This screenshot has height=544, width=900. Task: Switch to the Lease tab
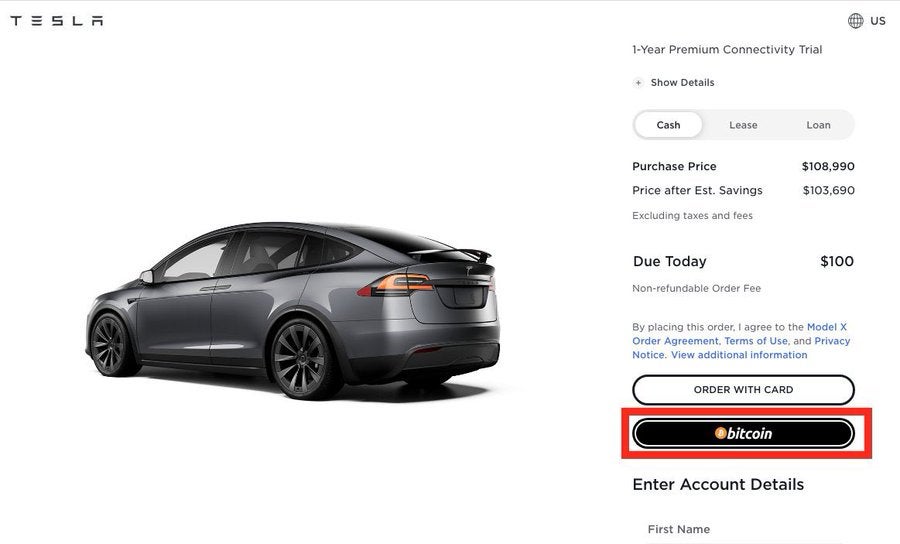pos(743,125)
